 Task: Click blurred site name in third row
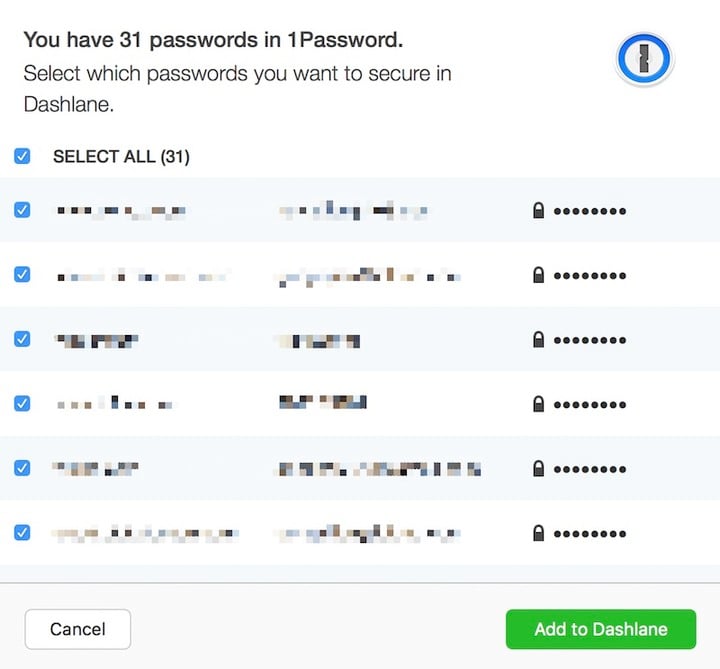coord(96,340)
